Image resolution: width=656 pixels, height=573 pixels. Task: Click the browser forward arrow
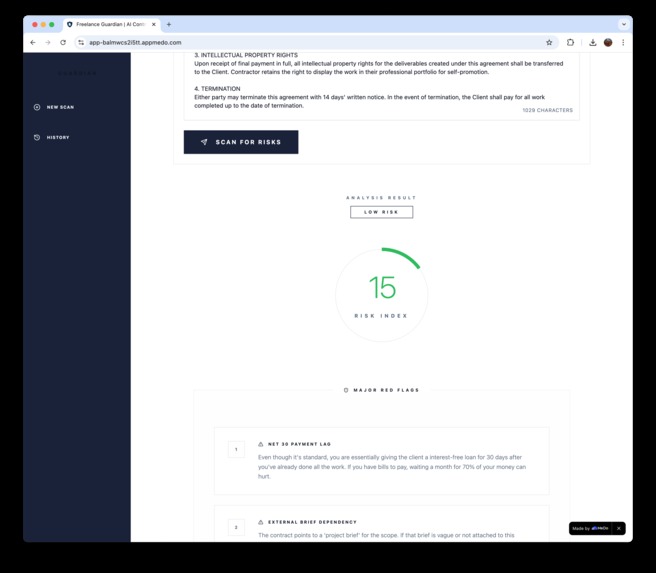(48, 42)
